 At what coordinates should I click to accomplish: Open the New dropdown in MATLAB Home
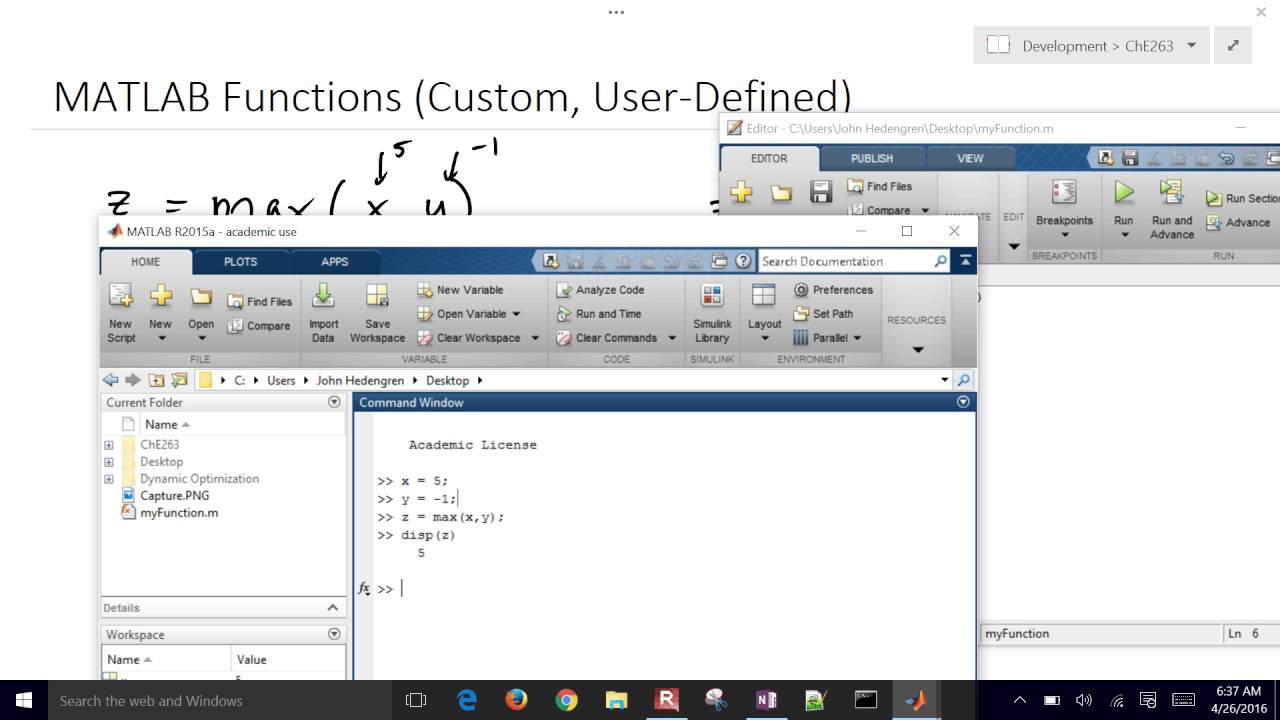(160, 337)
